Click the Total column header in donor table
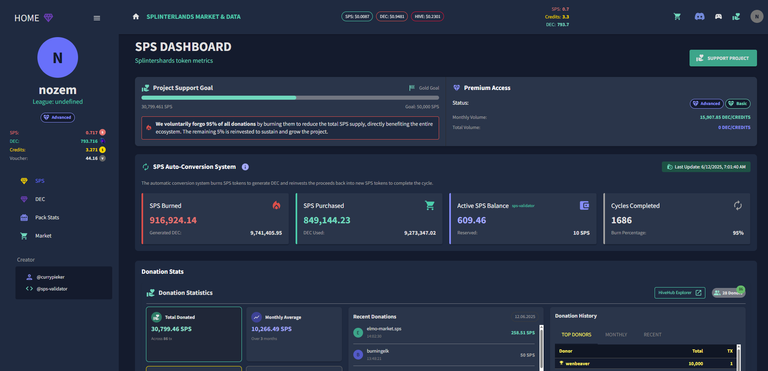The height and width of the screenshot is (371, 768). coord(697,351)
